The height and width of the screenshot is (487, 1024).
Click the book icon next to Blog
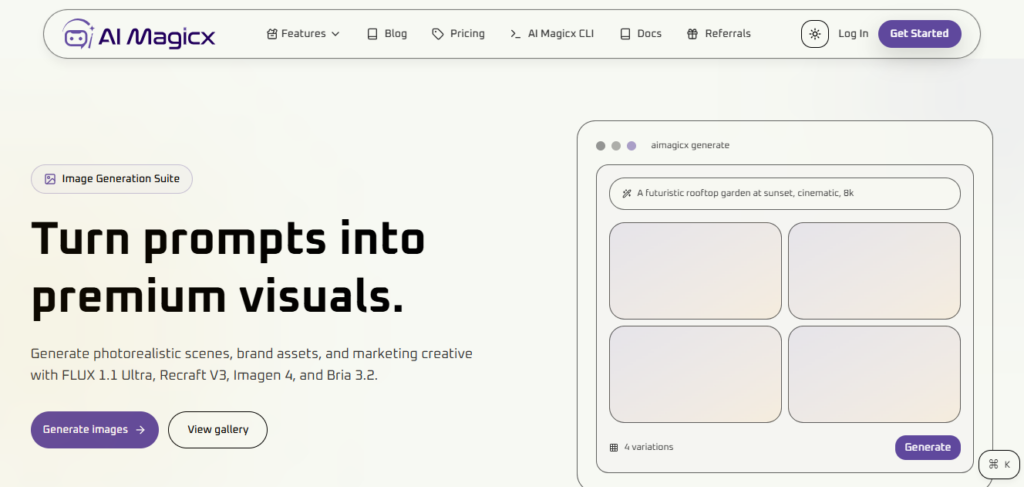[372, 34]
